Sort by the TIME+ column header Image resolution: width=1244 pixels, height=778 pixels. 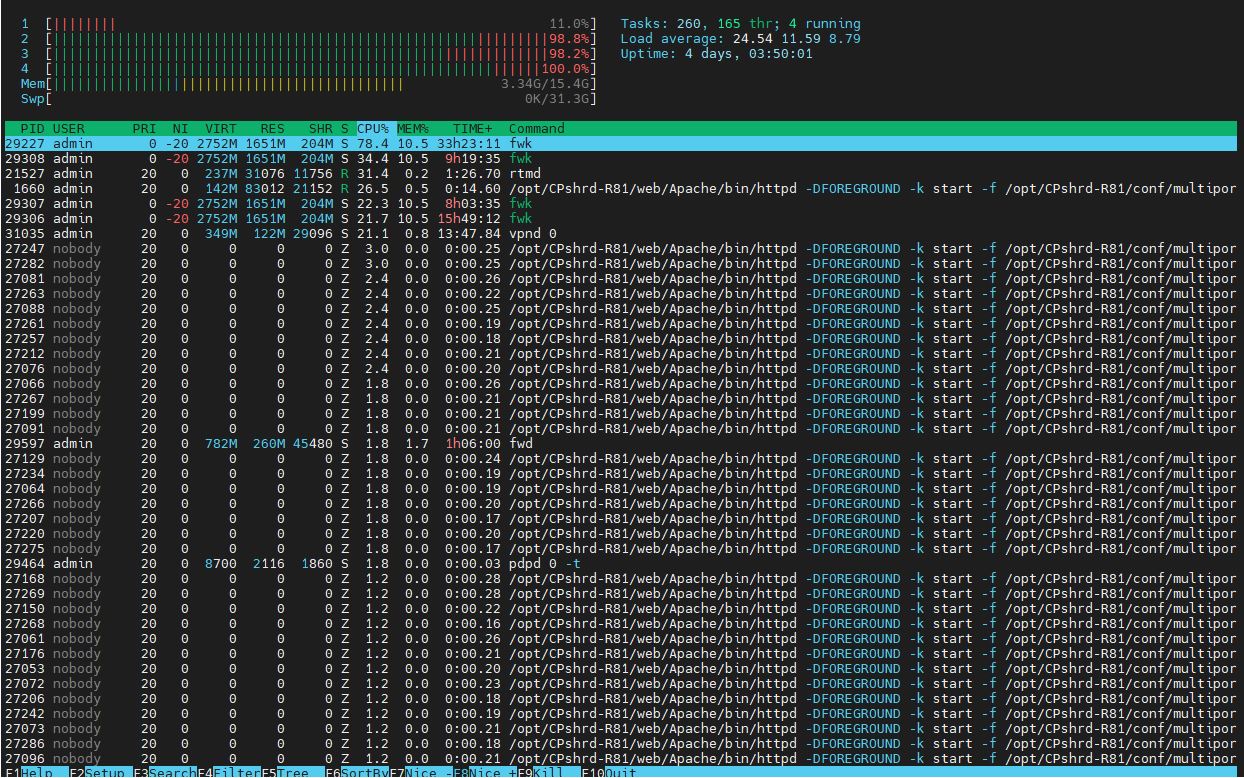(473, 128)
